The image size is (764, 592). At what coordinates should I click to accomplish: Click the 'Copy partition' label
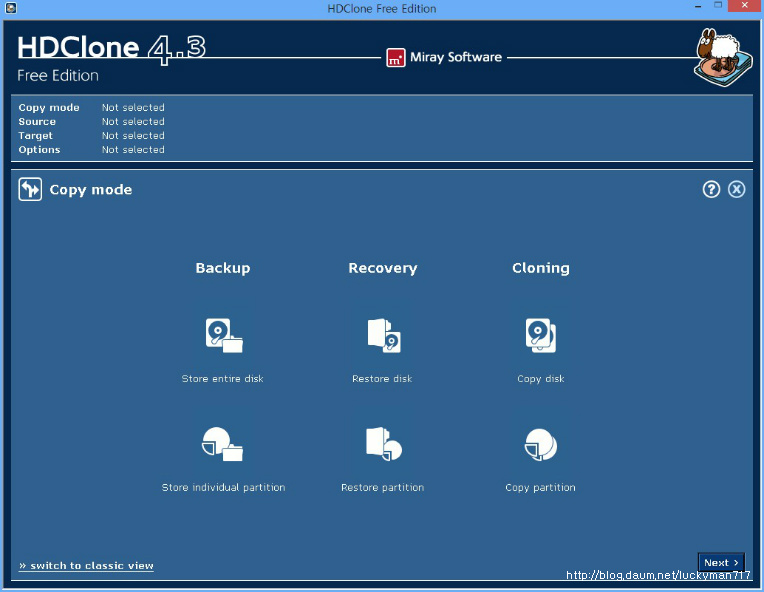pyautogui.click(x=540, y=487)
